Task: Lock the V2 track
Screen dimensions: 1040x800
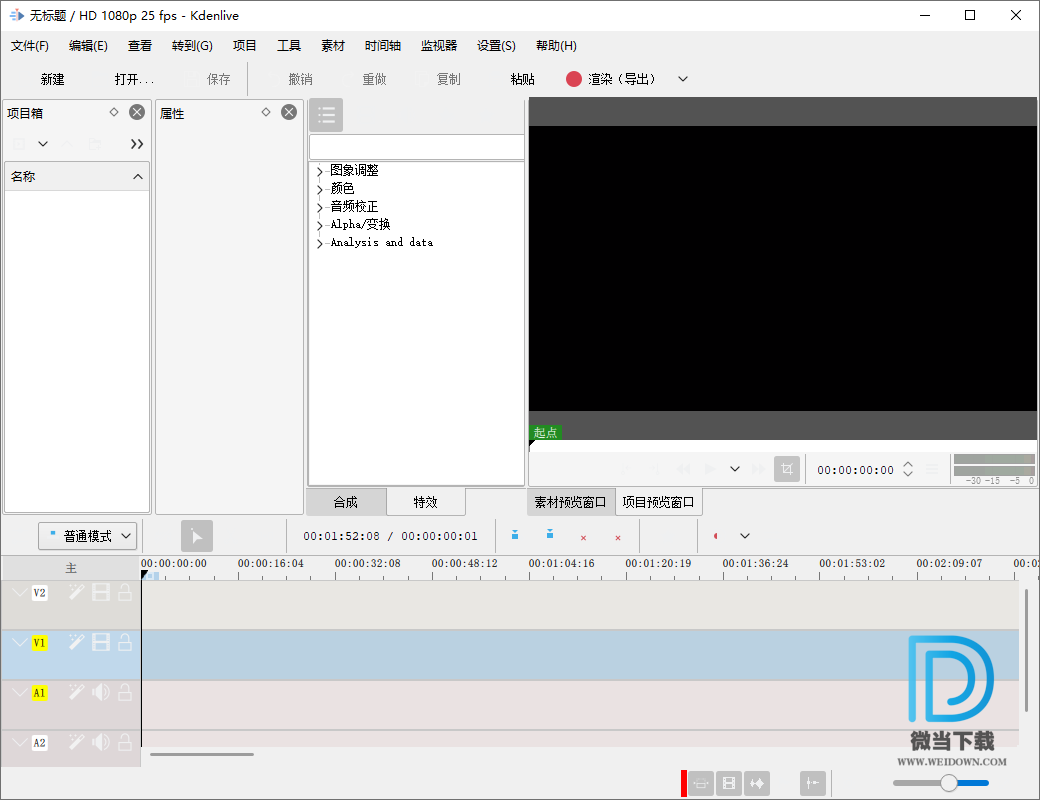Action: tap(125, 592)
